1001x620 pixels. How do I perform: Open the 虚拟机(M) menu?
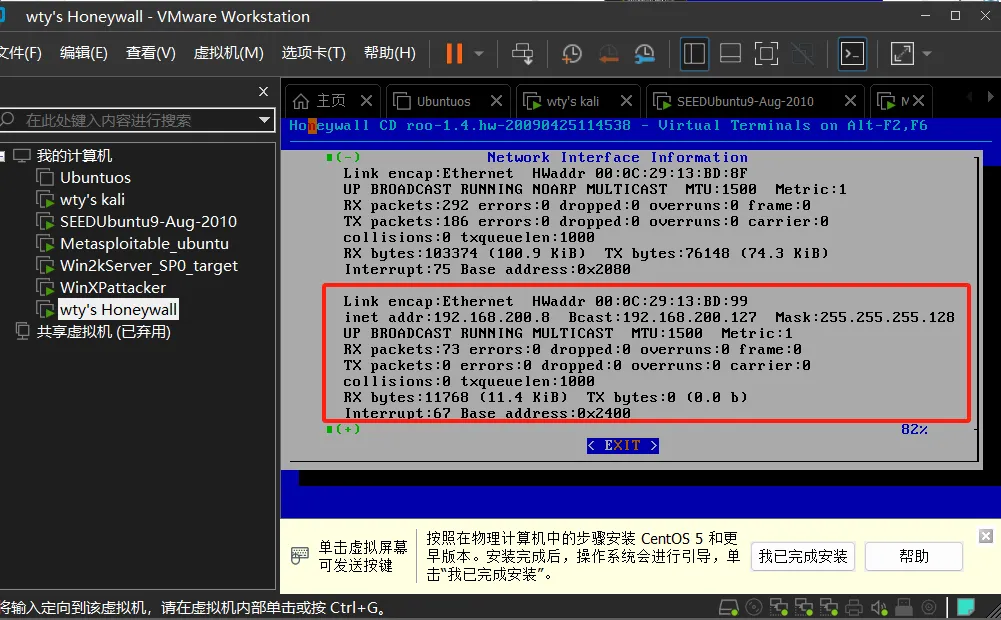pyautogui.click(x=229, y=53)
